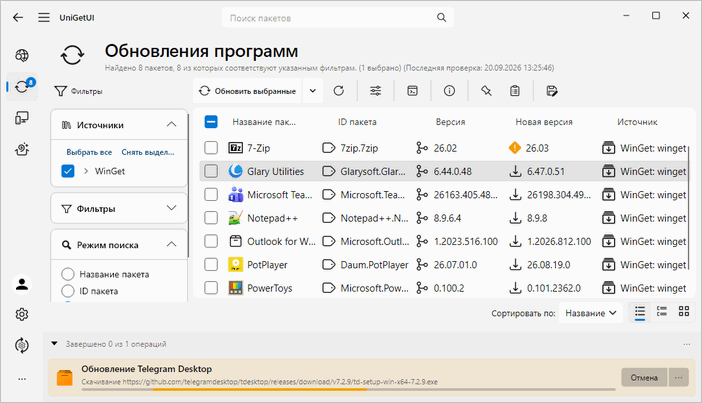Click the package list vertical scrollbar

(x=689, y=206)
